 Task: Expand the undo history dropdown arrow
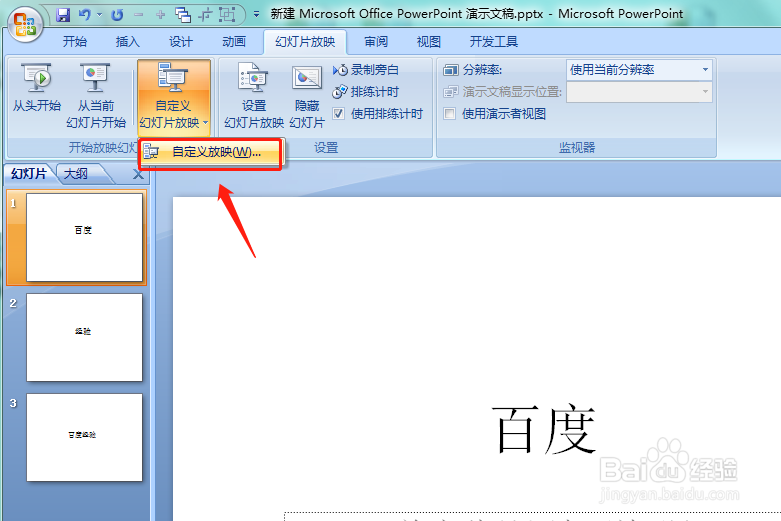click(99, 15)
